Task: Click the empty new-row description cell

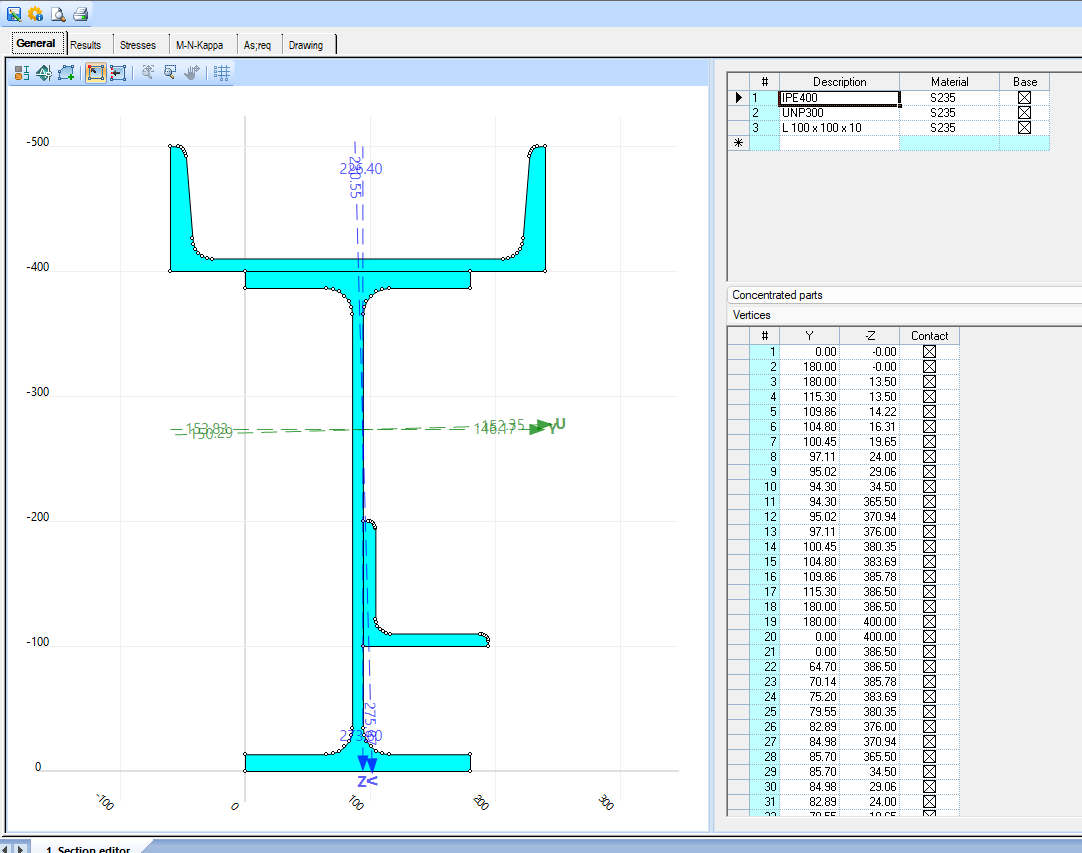Action: pos(839,143)
